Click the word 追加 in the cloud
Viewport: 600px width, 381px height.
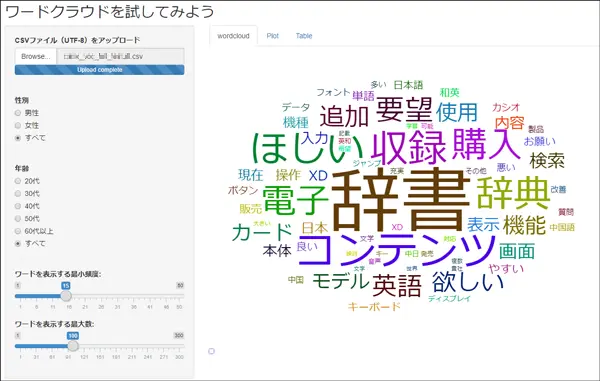coord(344,116)
